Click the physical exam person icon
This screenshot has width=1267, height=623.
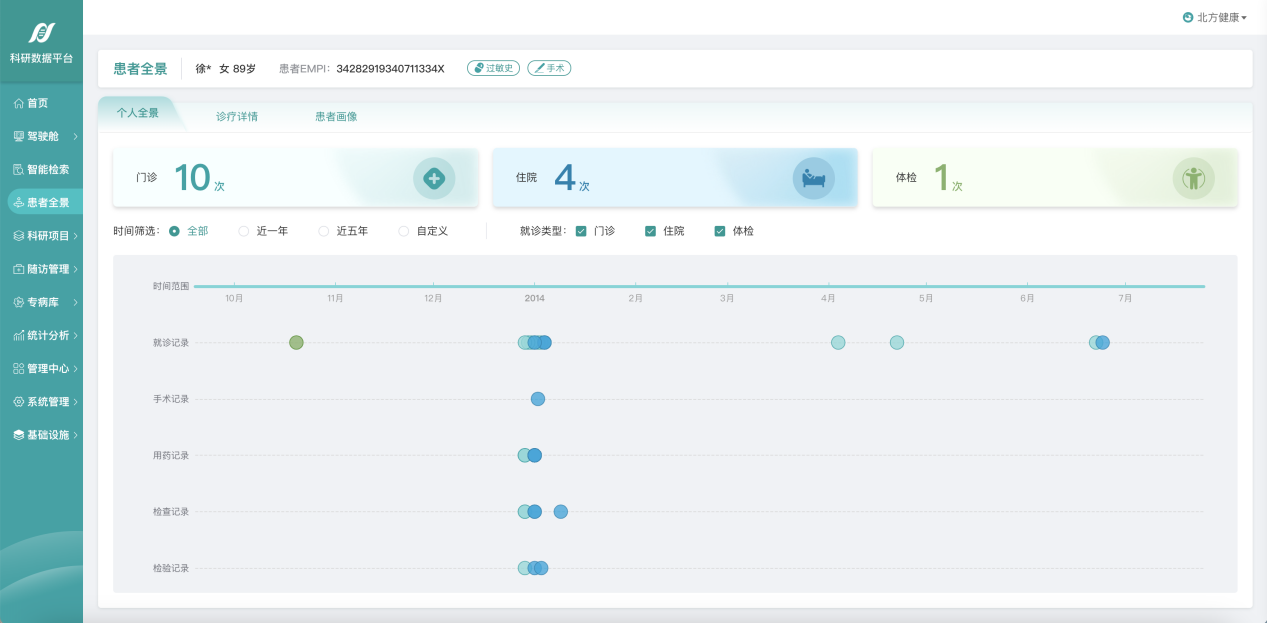click(x=1193, y=179)
